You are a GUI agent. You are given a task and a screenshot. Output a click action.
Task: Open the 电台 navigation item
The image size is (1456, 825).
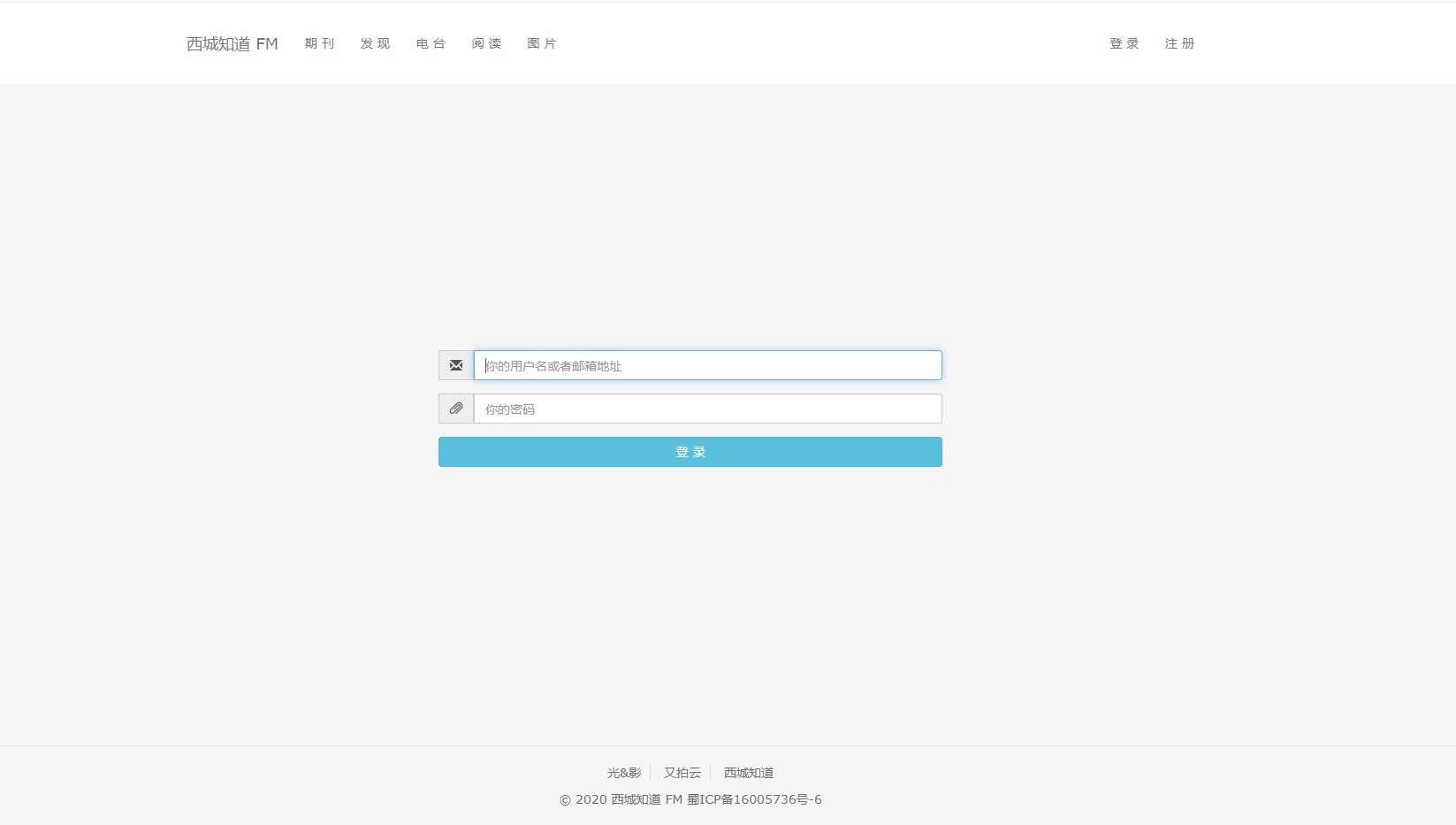[x=431, y=43]
